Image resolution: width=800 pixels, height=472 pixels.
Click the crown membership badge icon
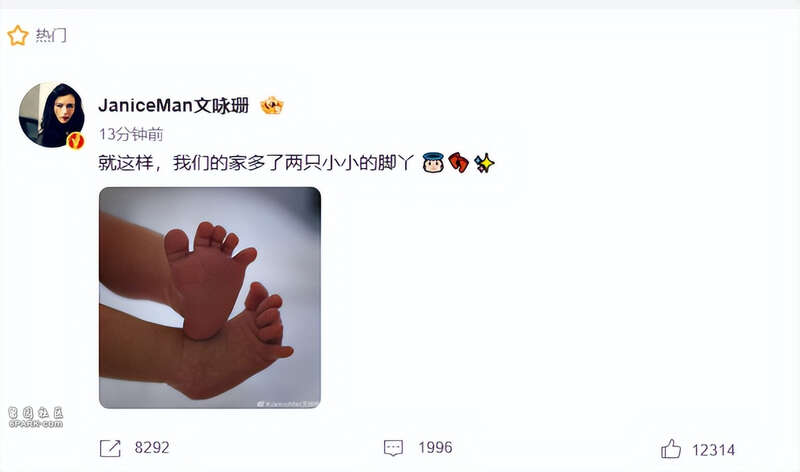[x=271, y=106]
